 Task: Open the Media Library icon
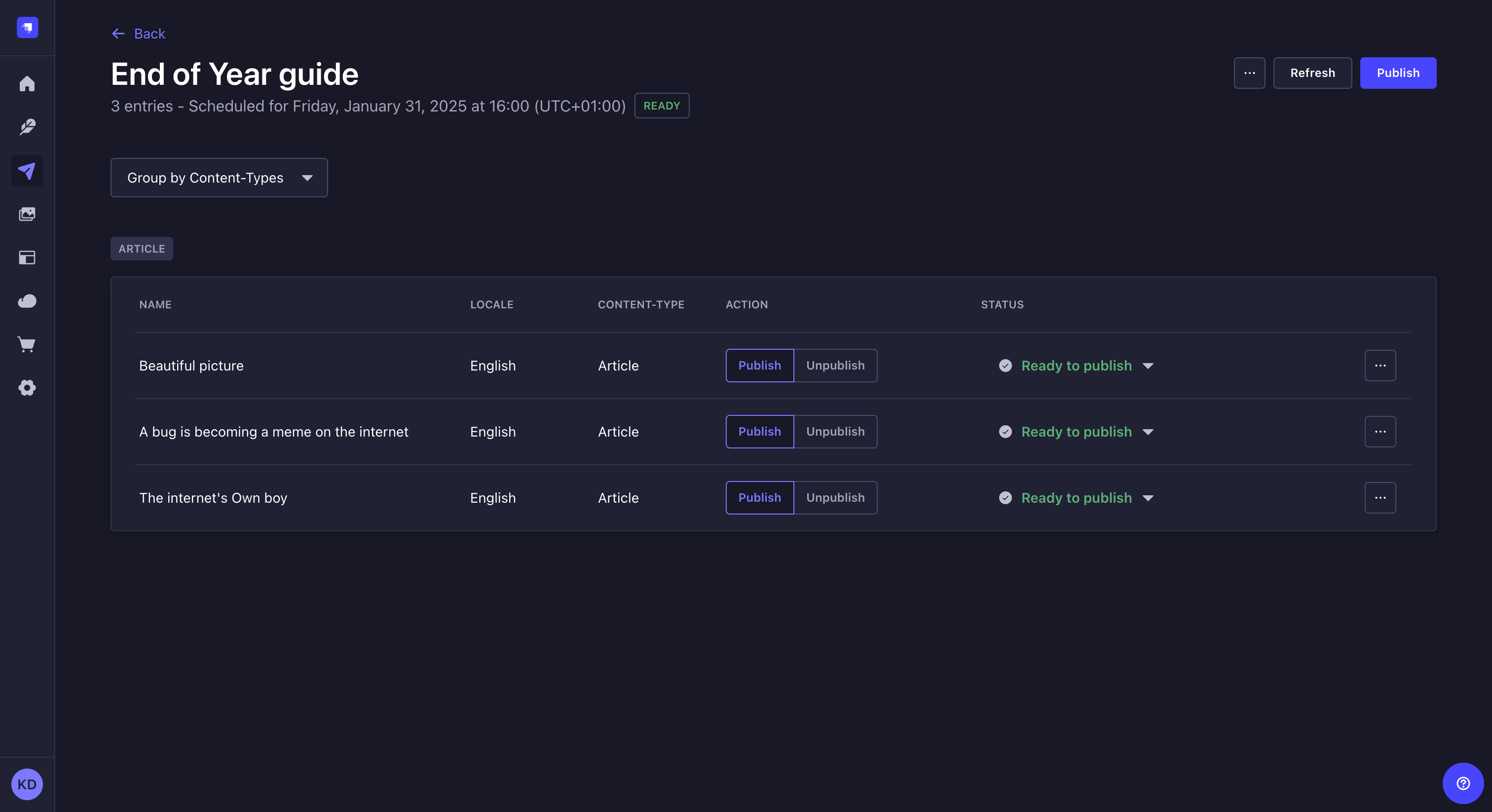(27, 214)
